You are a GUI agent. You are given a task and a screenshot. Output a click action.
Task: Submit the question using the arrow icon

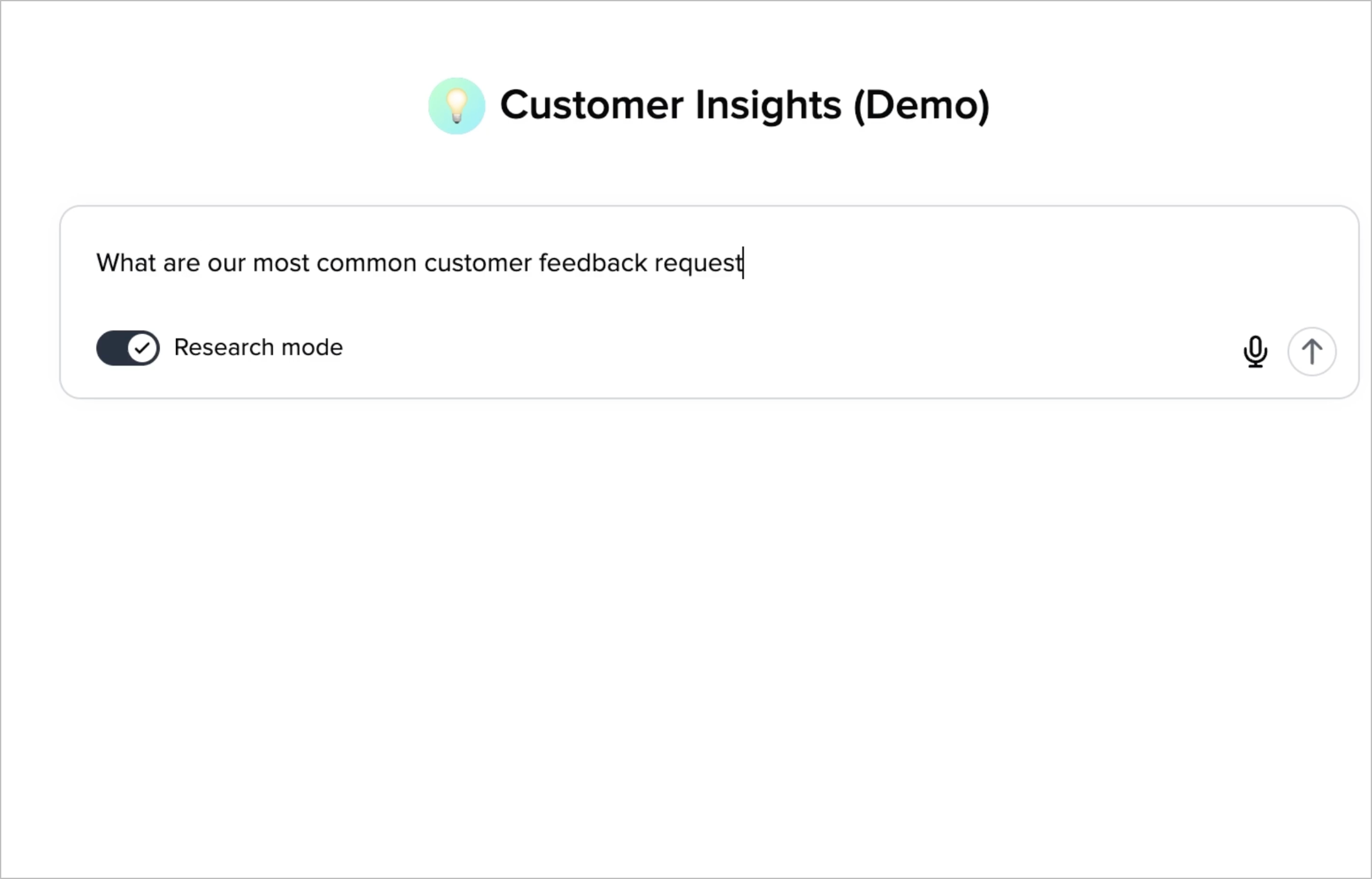1311,352
